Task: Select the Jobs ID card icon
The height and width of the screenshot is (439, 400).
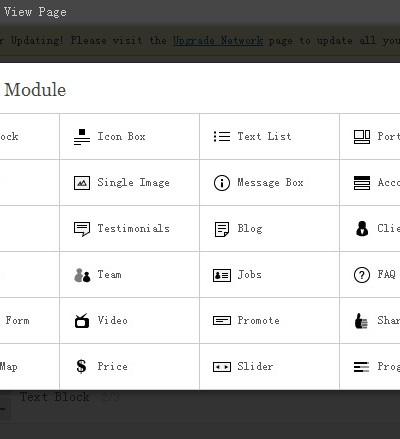Action: (x=222, y=275)
